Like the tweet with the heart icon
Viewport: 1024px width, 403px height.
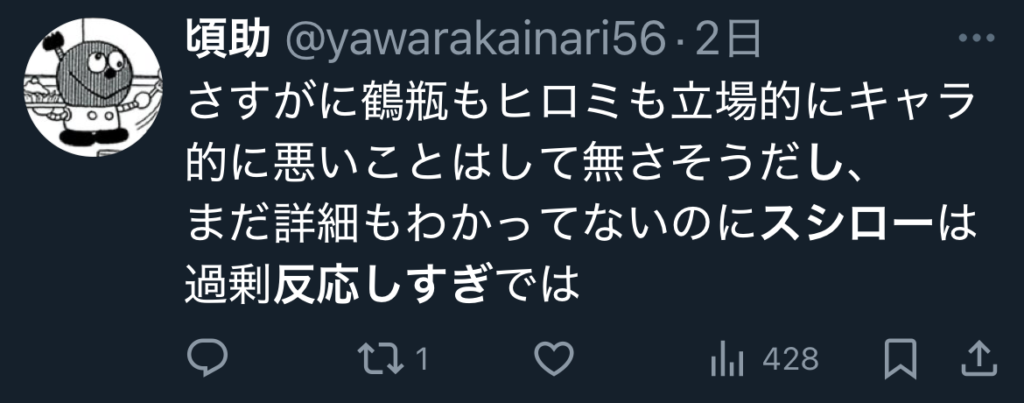point(554,359)
